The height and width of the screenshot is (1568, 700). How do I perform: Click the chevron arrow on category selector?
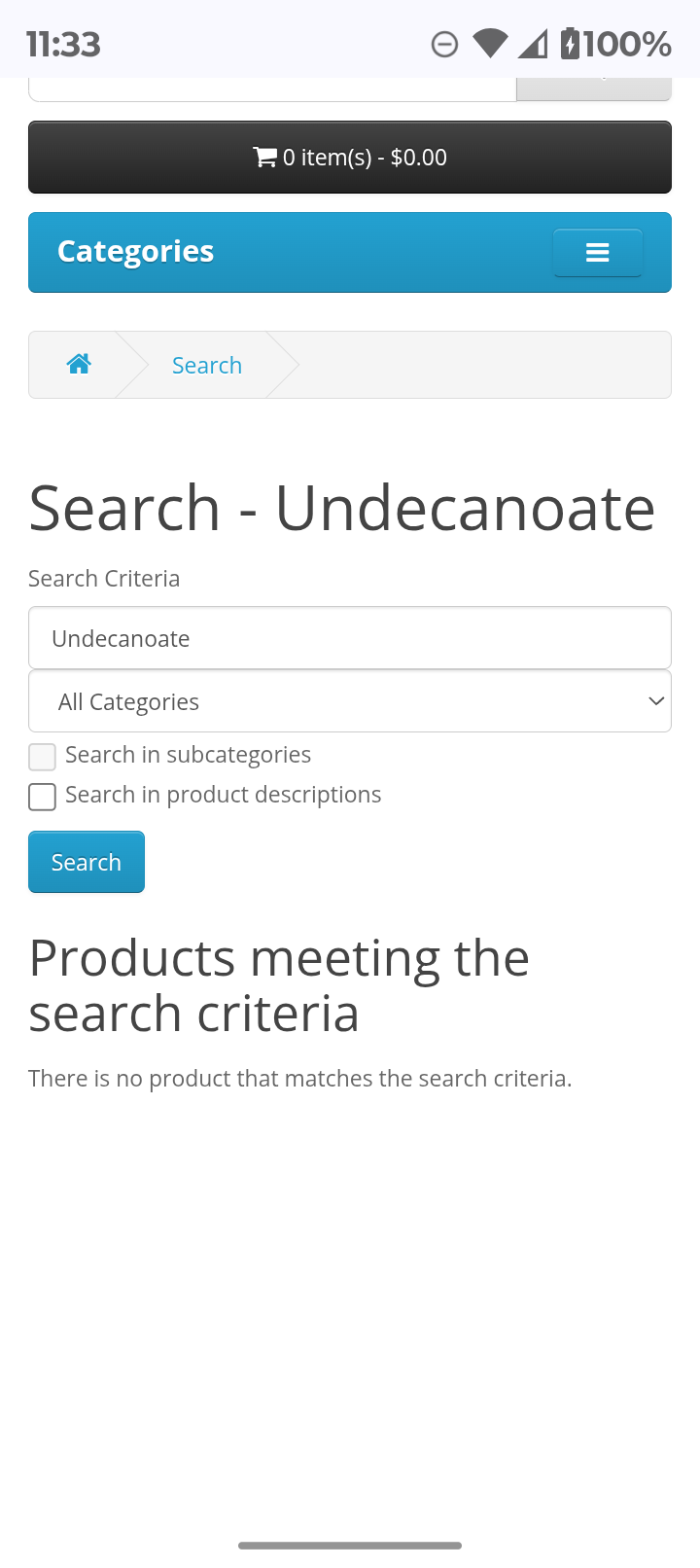pos(656,701)
